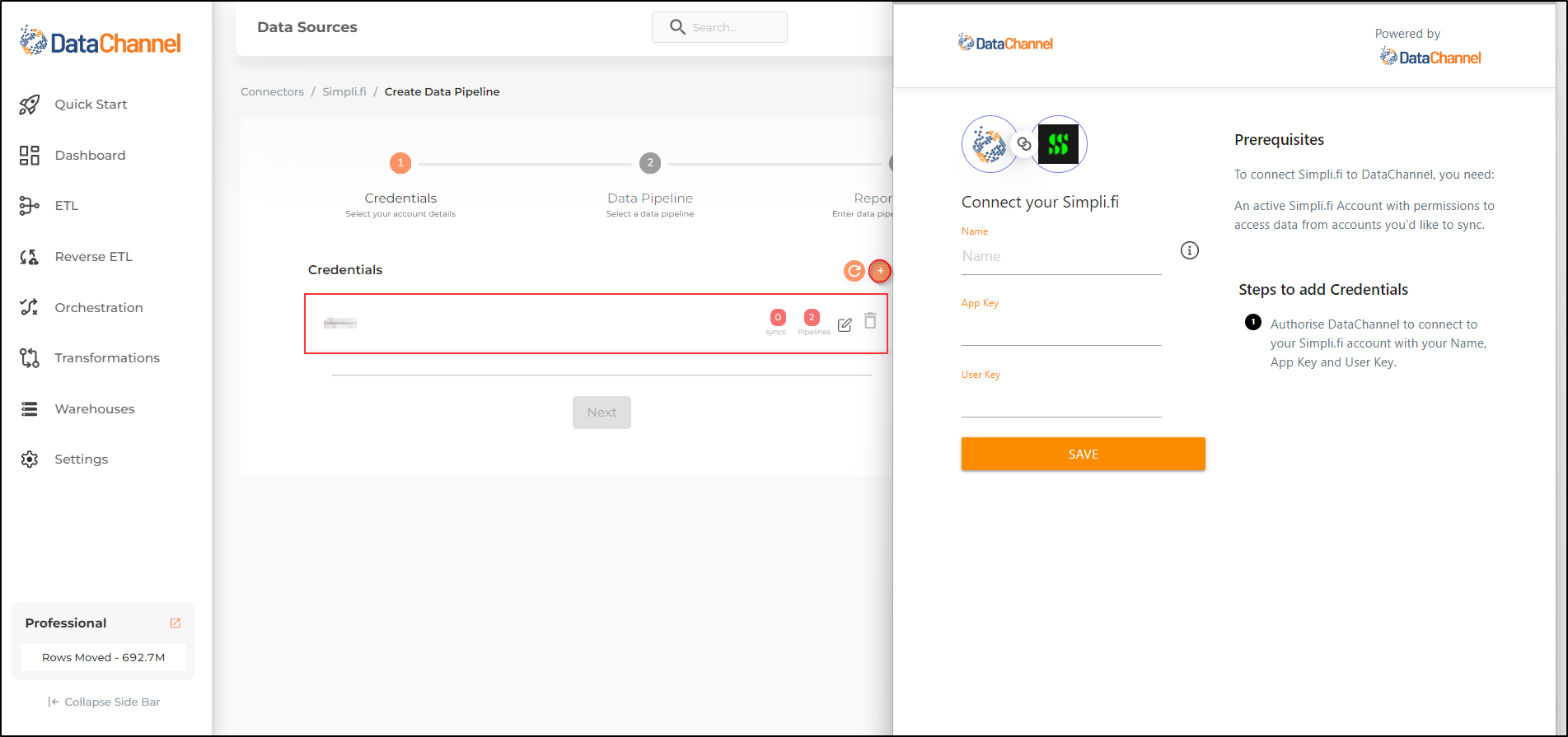Click the Warehouses stack icon

point(30,409)
